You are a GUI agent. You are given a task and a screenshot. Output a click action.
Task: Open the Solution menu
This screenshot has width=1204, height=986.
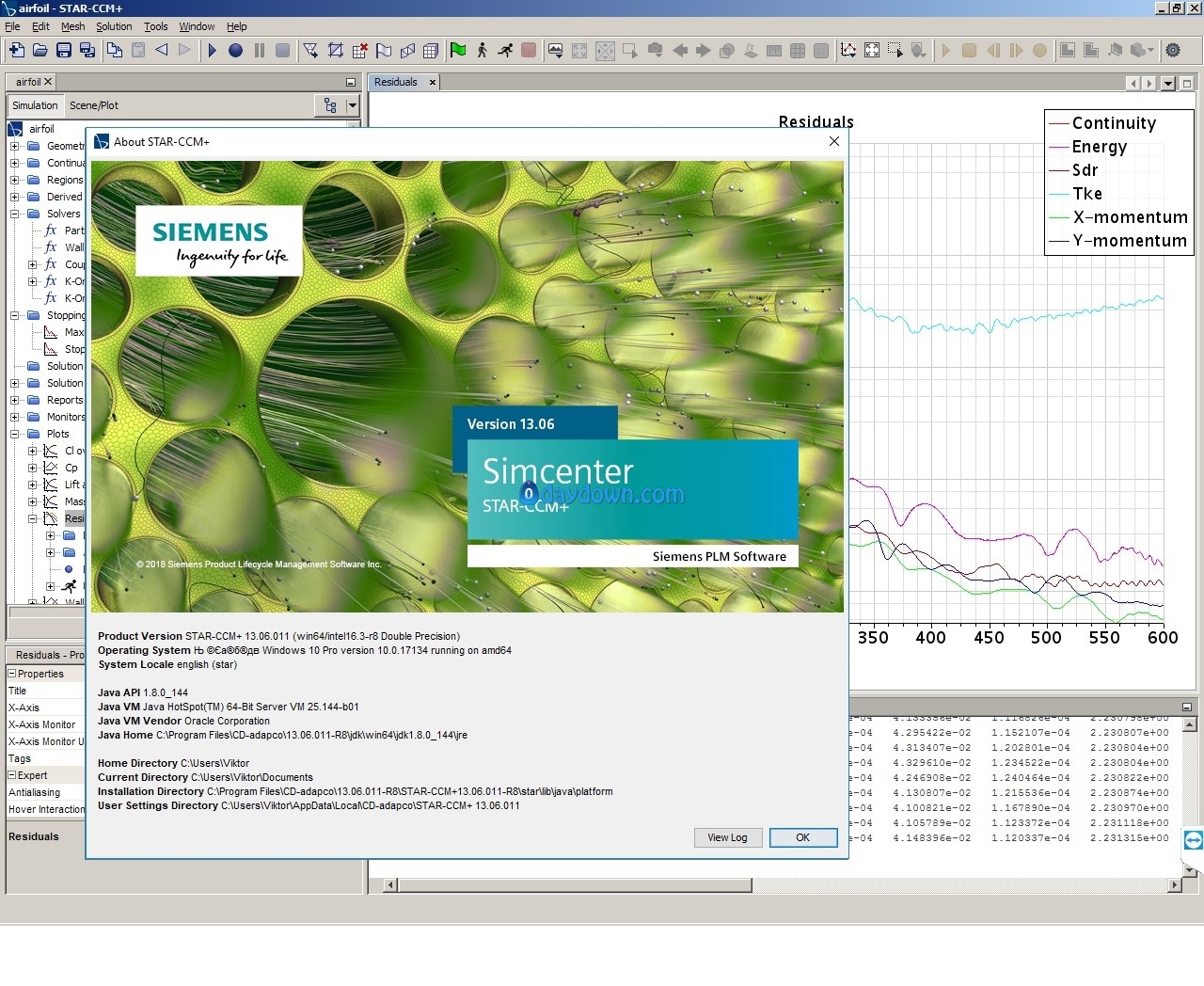point(114,26)
